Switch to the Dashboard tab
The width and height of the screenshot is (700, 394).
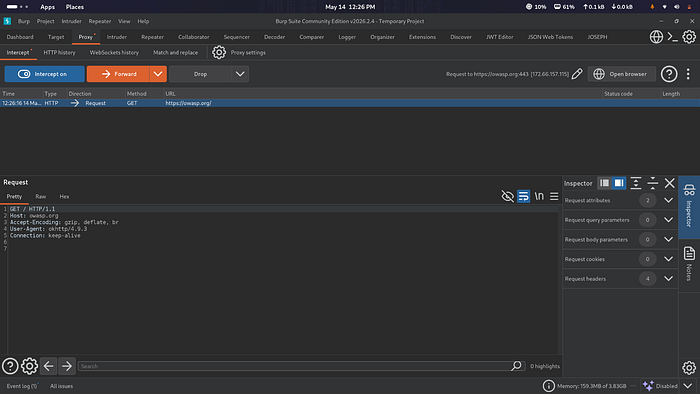[20, 37]
